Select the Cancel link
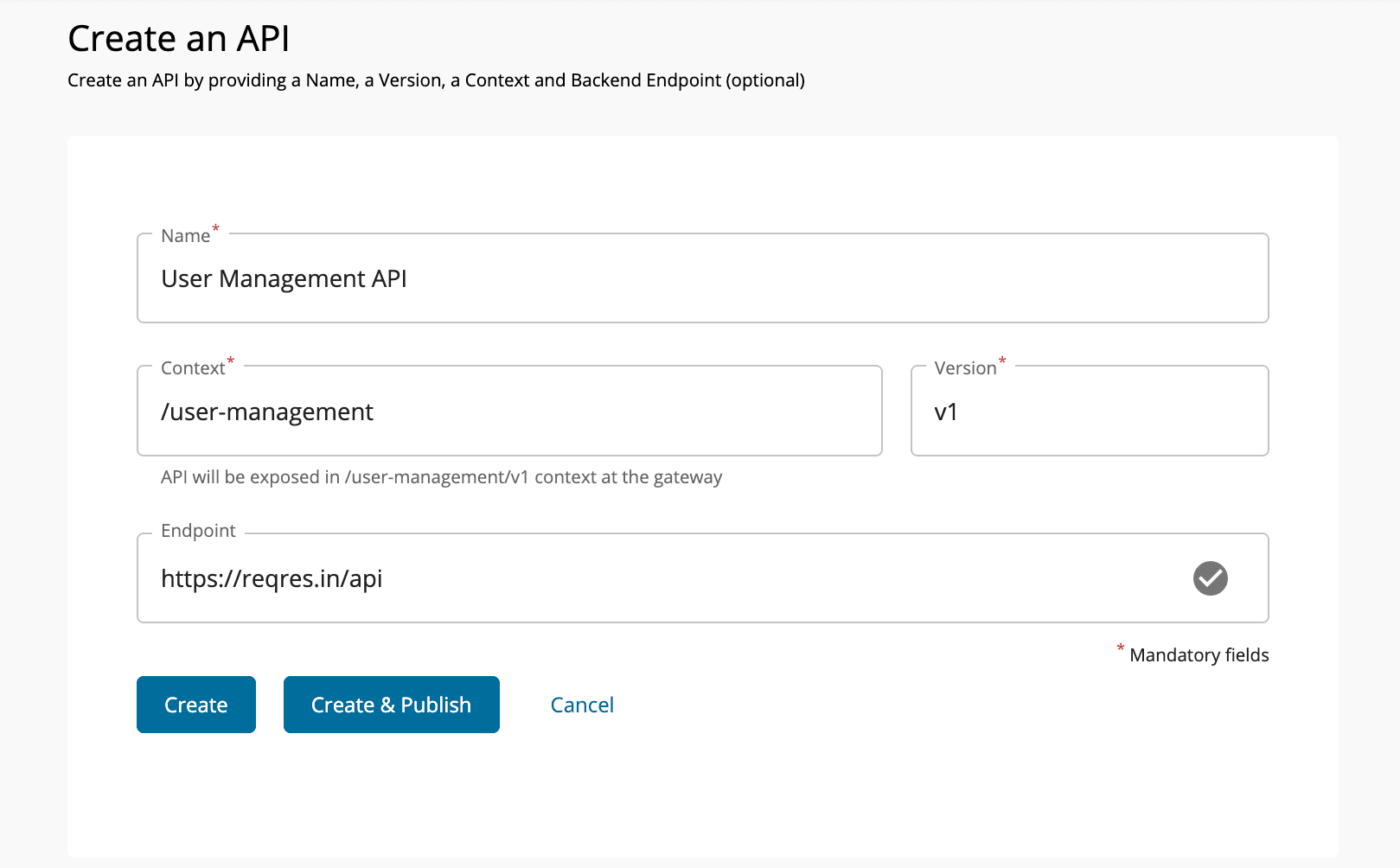 point(581,705)
